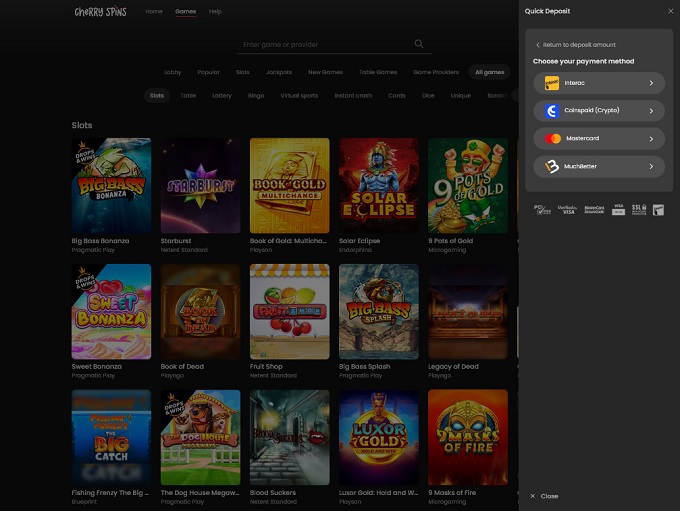Click the search magnifier icon

(x=419, y=44)
